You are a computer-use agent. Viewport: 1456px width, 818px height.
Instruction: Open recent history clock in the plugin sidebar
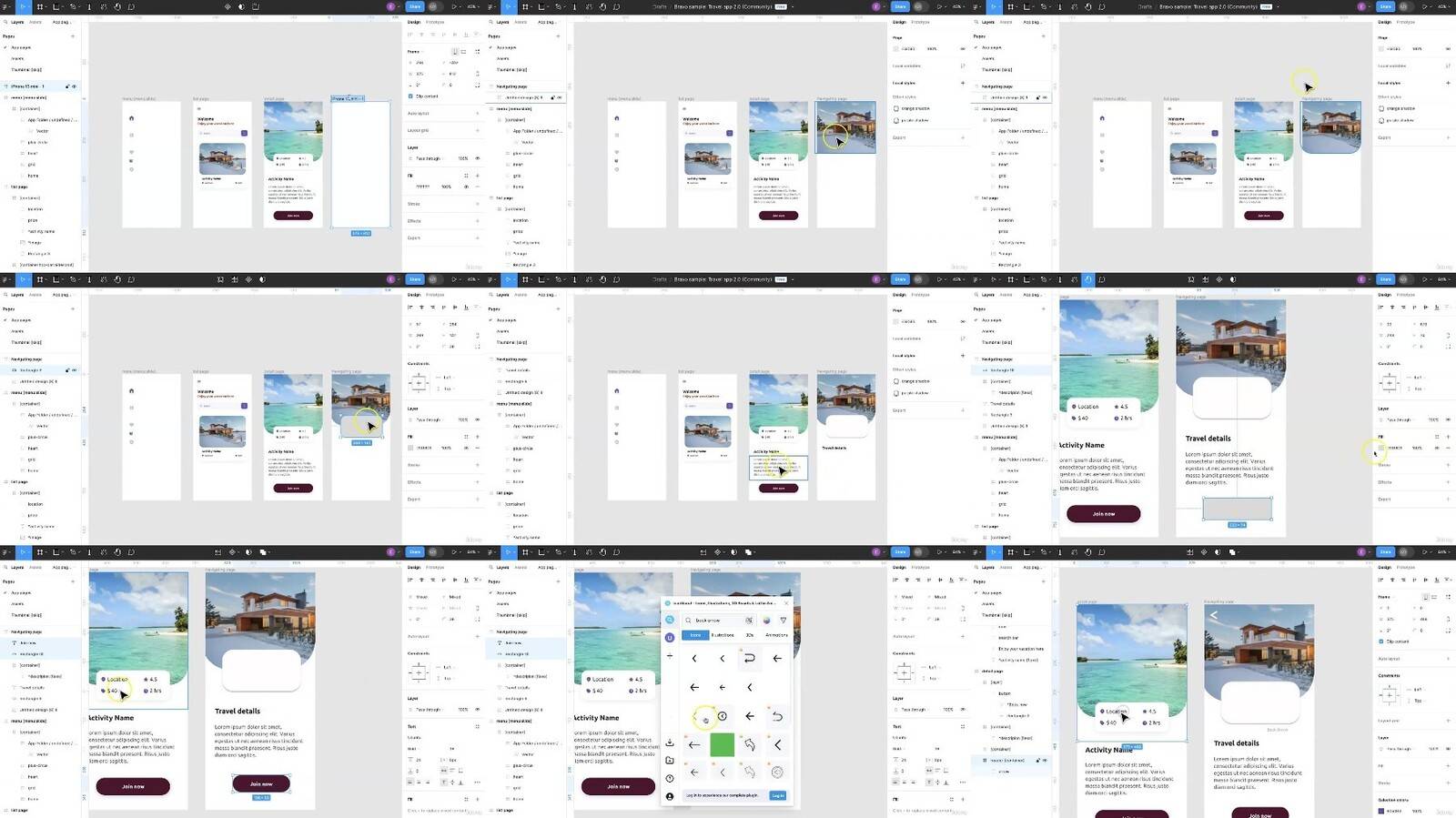click(670, 779)
